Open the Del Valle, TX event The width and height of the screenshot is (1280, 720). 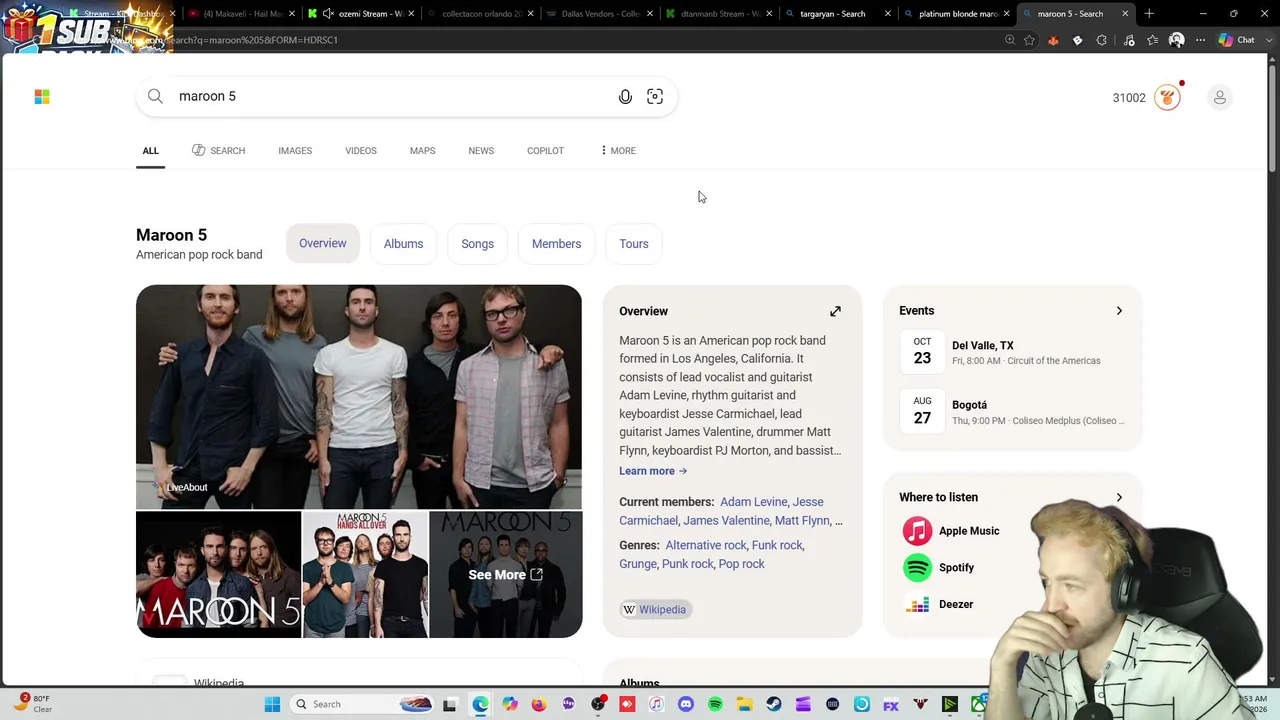pyautogui.click(x=1012, y=352)
